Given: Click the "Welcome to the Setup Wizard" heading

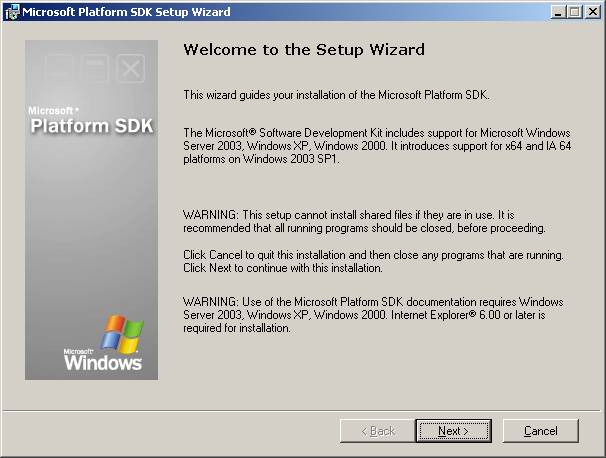Looking at the screenshot, I should (304, 50).
